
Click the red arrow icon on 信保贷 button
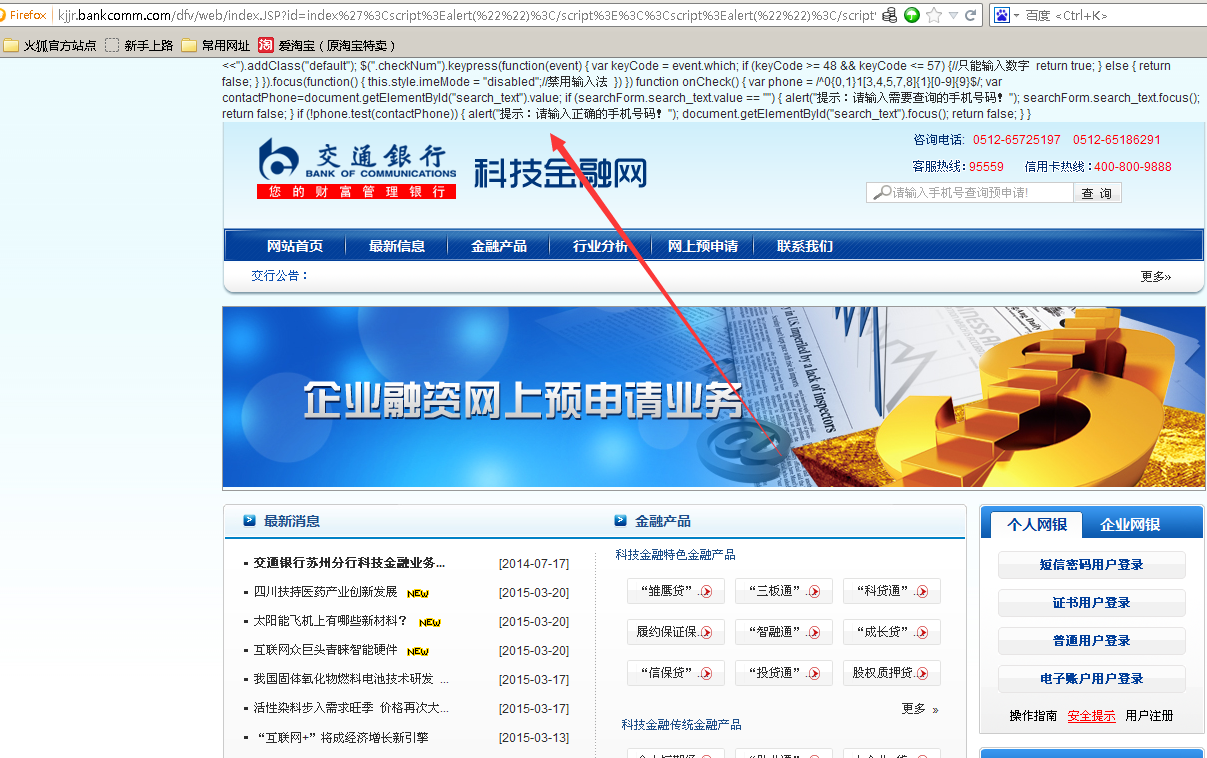(706, 674)
